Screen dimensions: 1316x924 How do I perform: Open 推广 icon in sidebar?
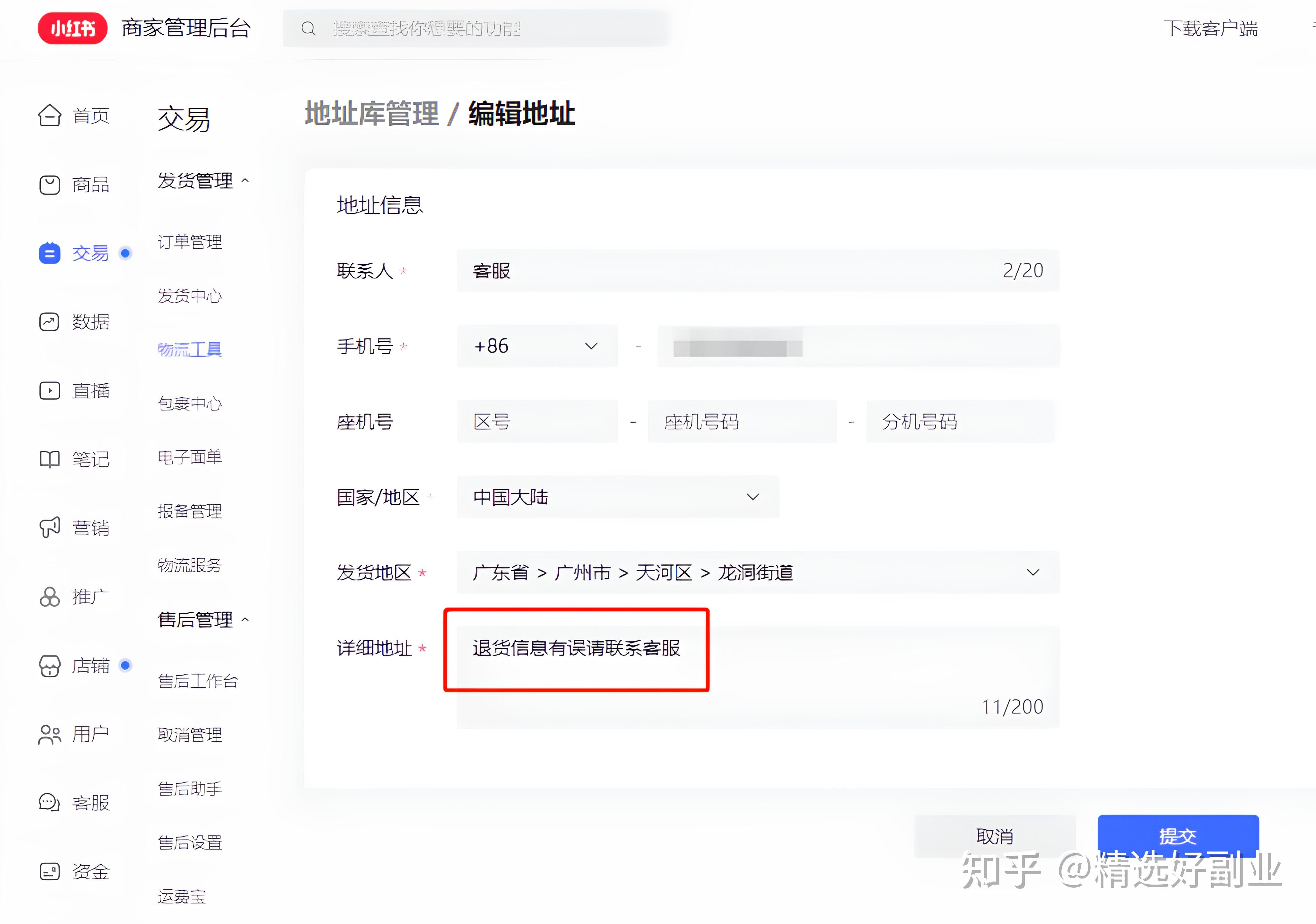(50, 597)
